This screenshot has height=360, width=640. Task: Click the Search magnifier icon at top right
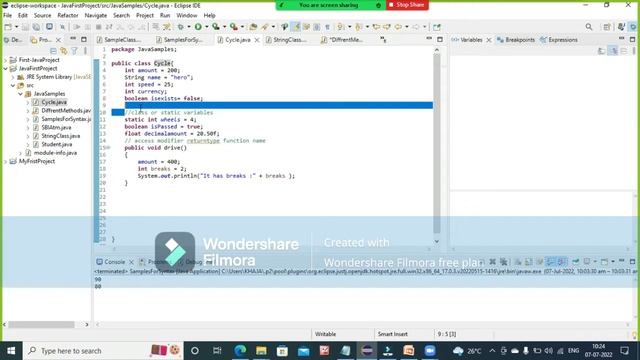589,27
